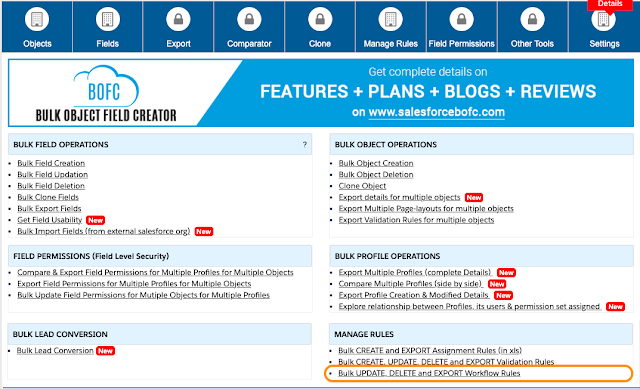Click the MANAGE RULES section header
This screenshot has width=640, height=389.
[481, 334]
